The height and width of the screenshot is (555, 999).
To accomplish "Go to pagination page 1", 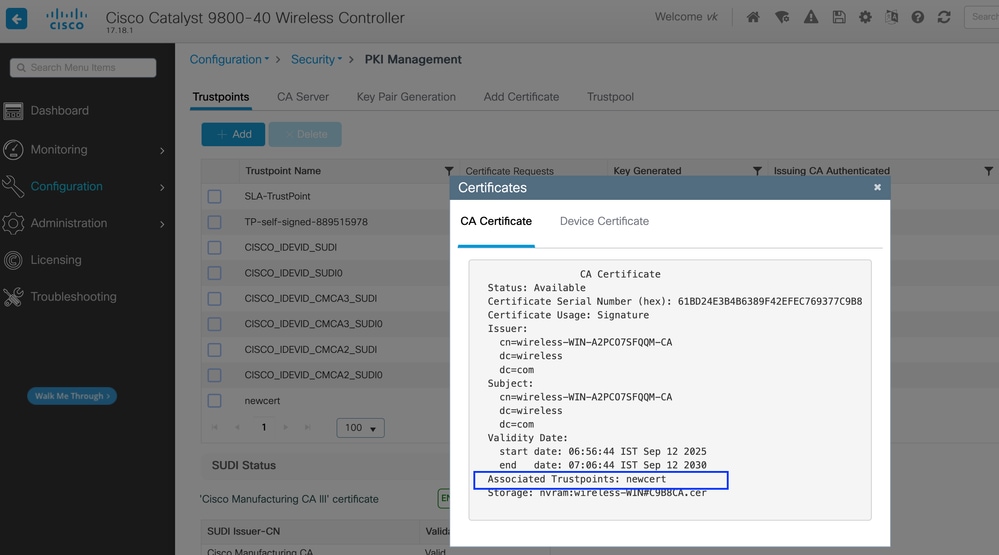I will pyautogui.click(x=264, y=427).
